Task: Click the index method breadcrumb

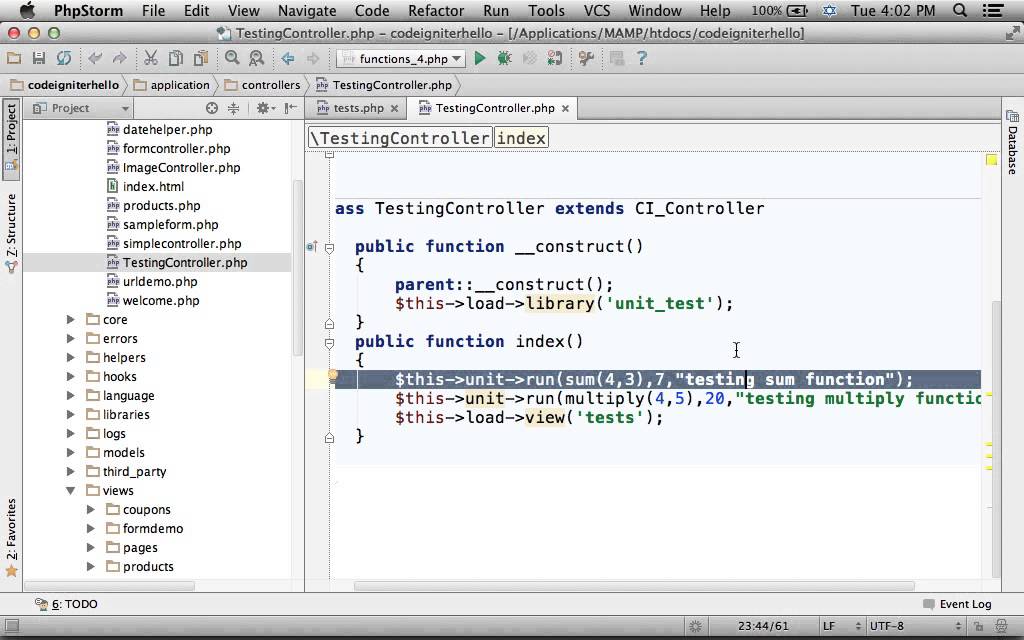Action: (x=520, y=138)
